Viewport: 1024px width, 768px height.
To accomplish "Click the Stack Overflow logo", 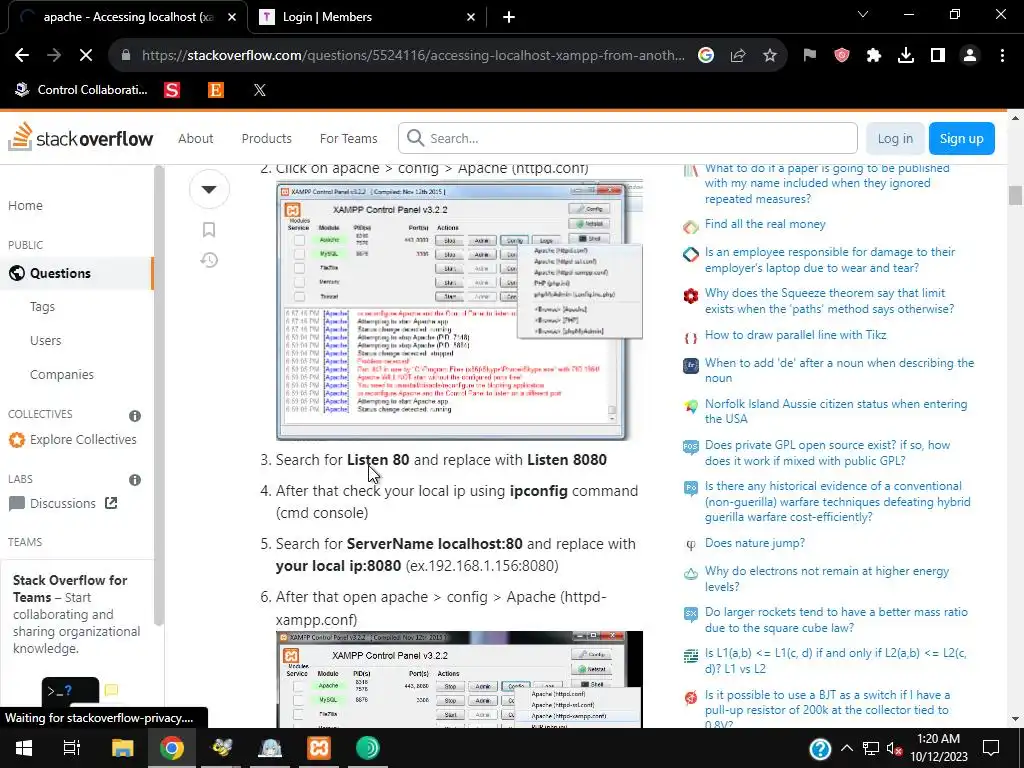I will click(x=81, y=138).
